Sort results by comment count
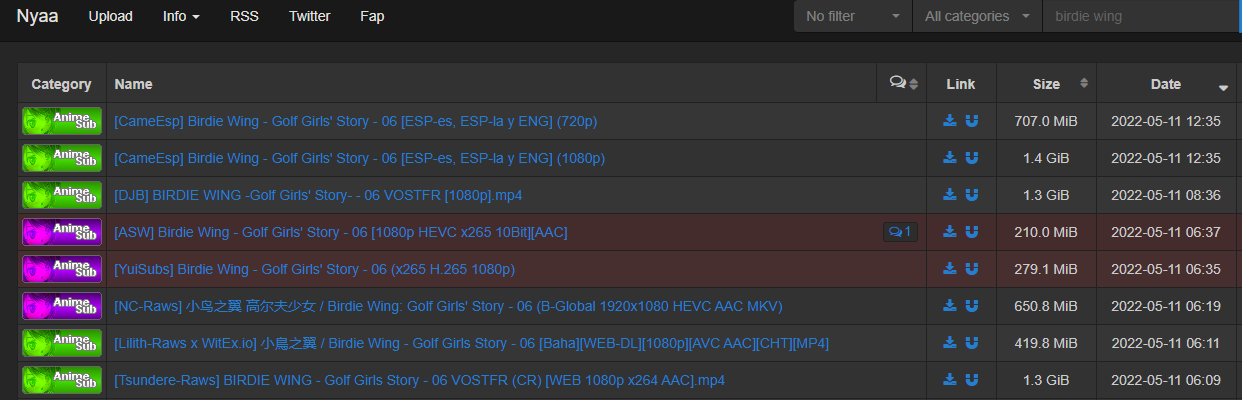The image size is (1242, 400). tap(903, 84)
